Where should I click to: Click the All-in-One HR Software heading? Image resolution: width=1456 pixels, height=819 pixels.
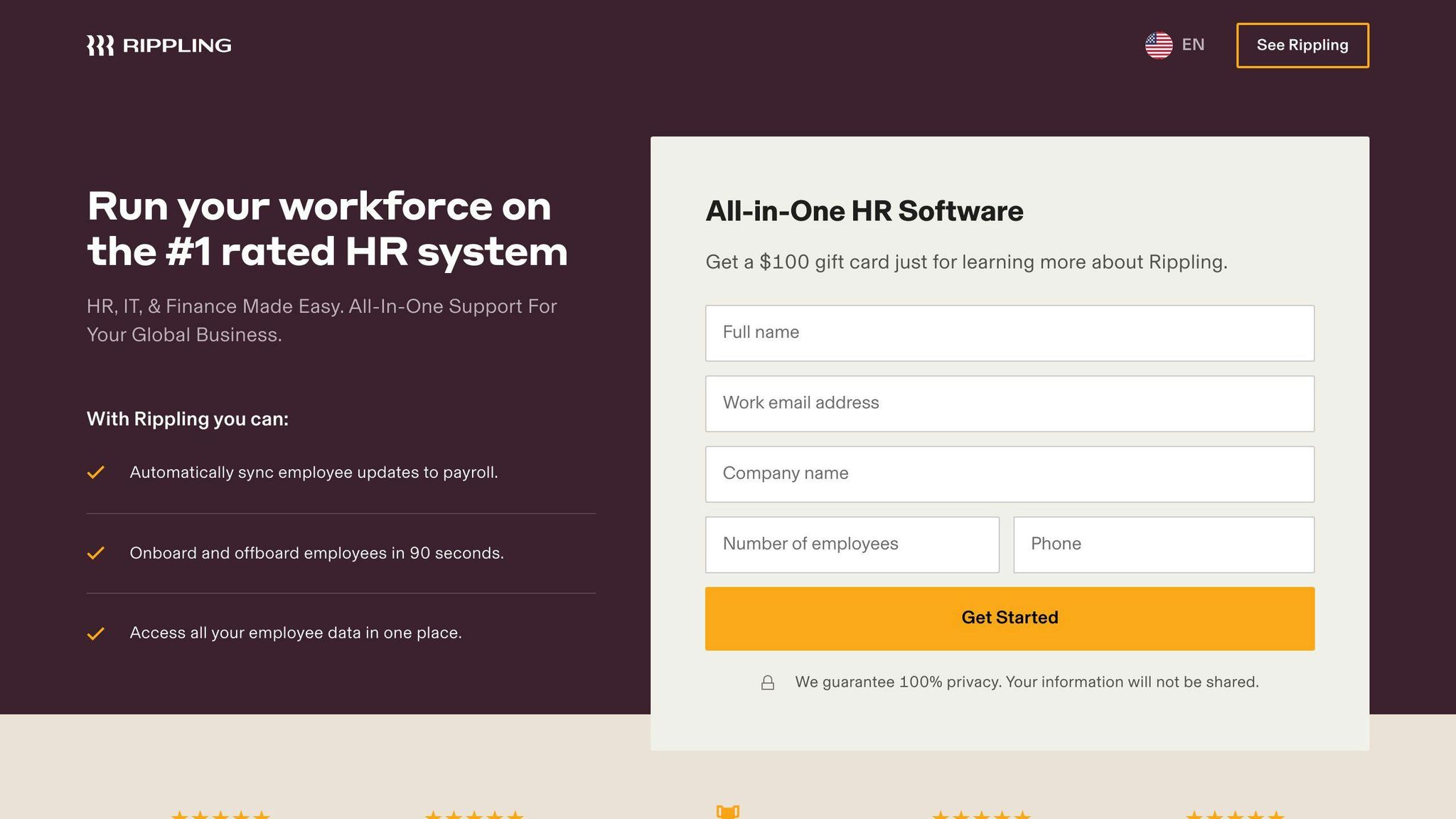[864, 211]
